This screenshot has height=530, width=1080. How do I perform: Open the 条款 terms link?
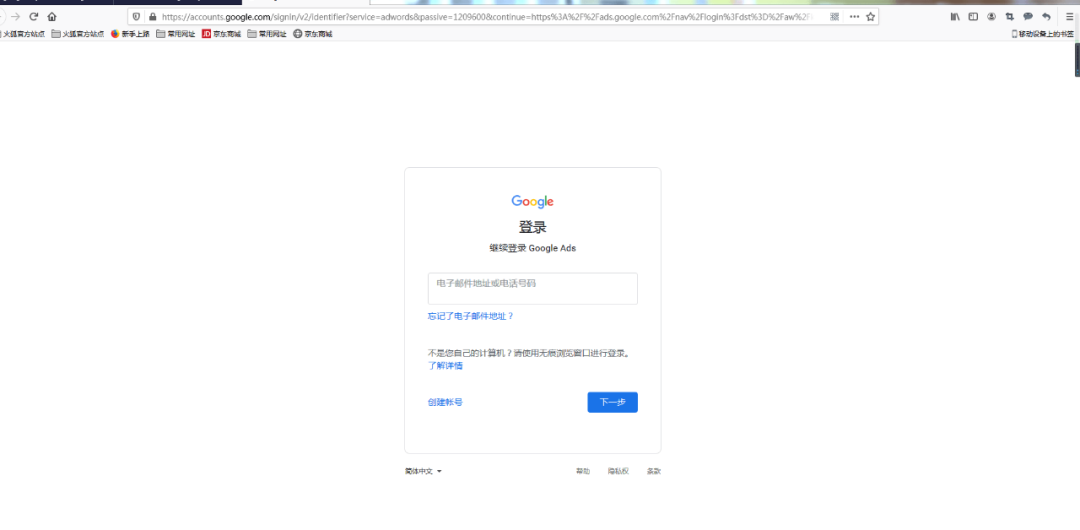pyautogui.click(x=654, y=471)
